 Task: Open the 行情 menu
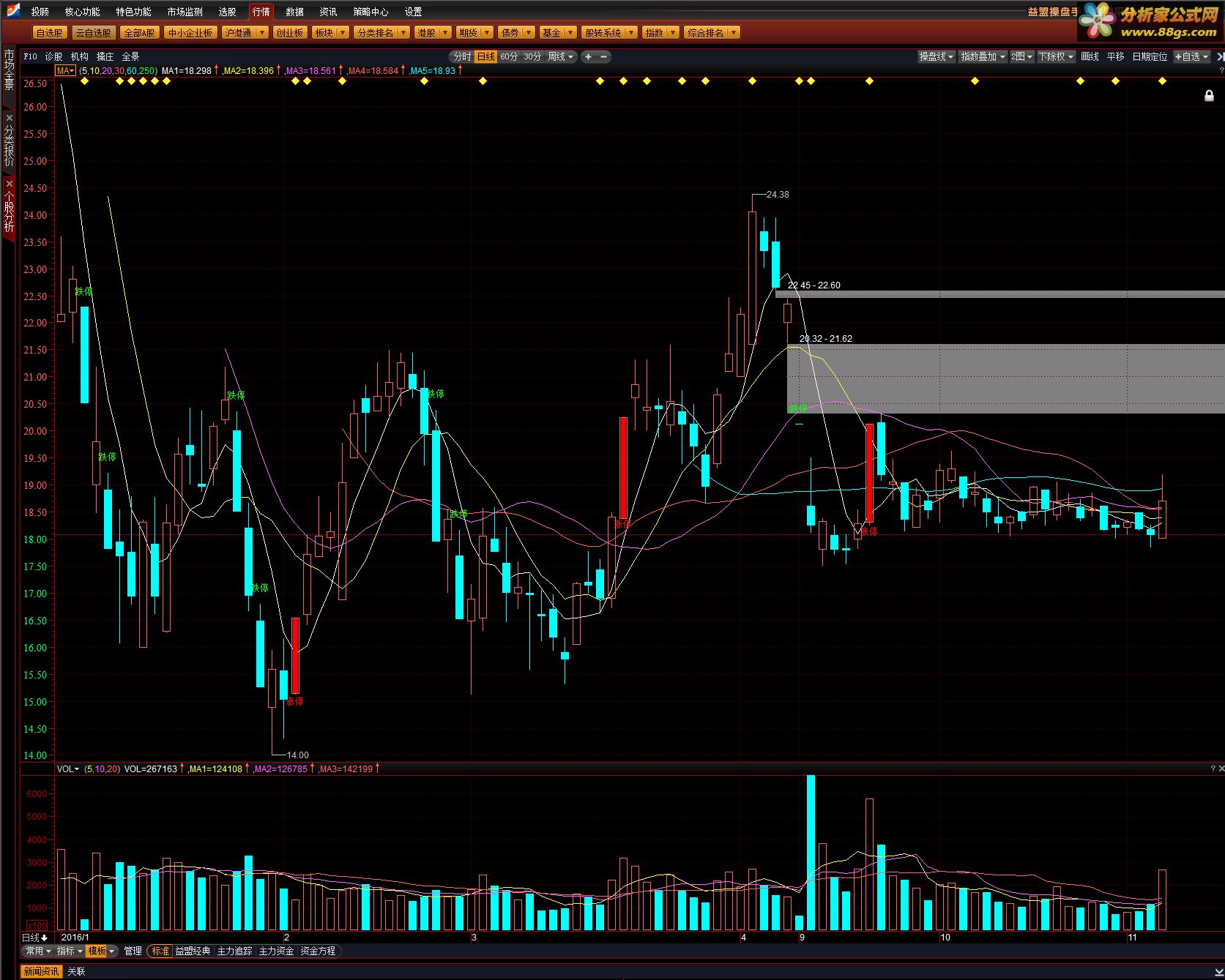click(261, 12)
